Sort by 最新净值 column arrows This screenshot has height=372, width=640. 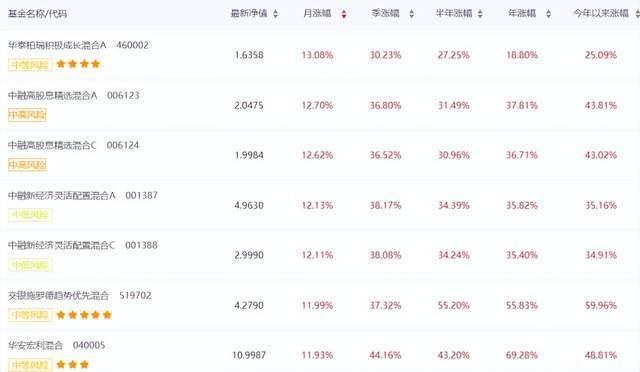pos(276,14)
